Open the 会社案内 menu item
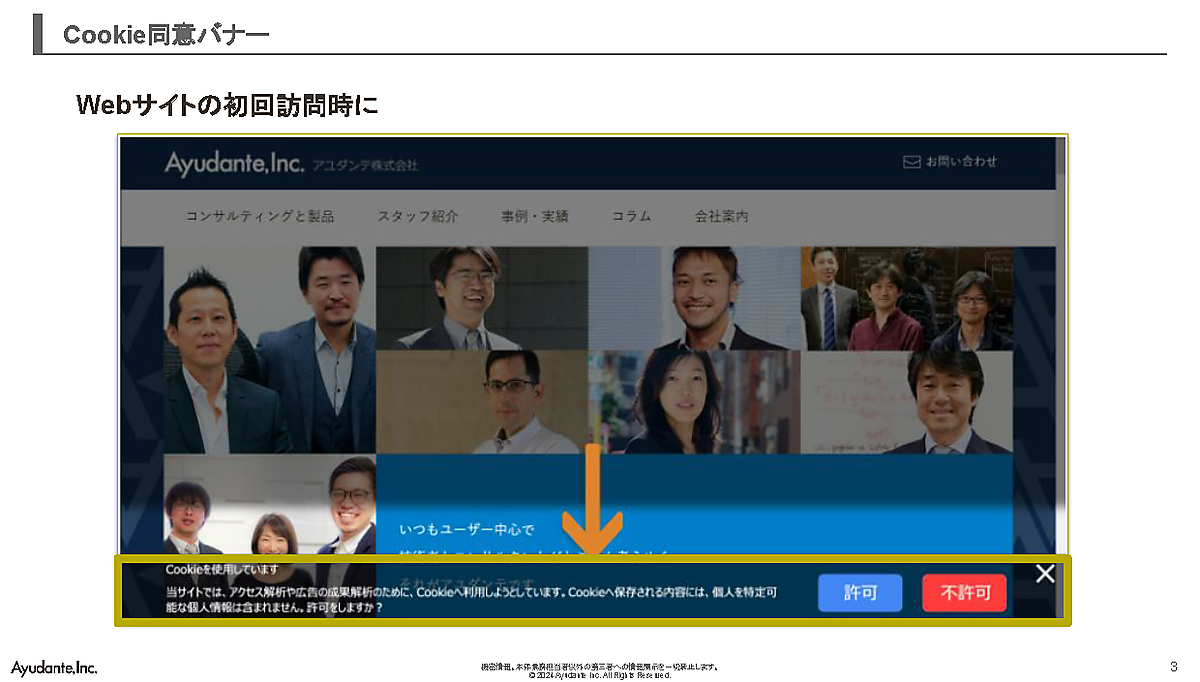The height and width of the screenshot is (682, 1200). (x=722, y=216)
